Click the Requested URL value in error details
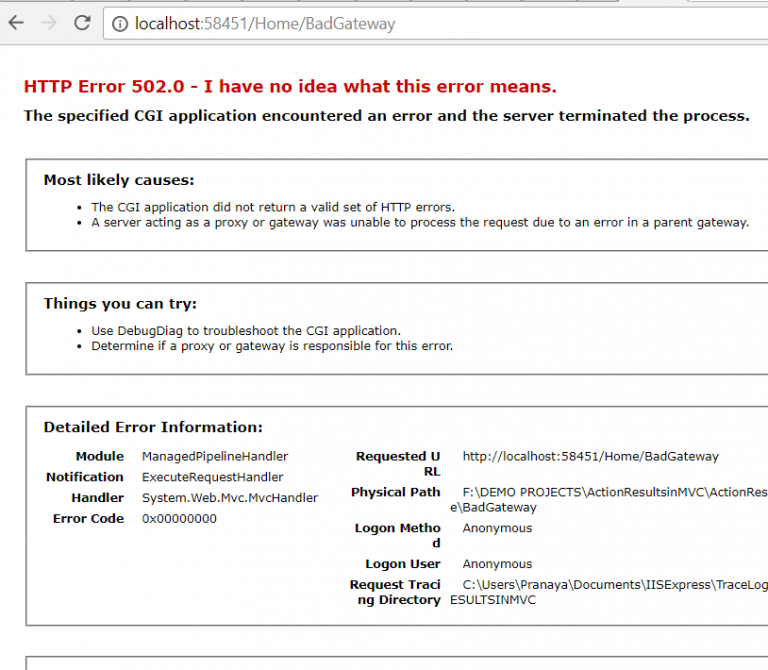This screenshot has width=768, height=670. (590, 456)
